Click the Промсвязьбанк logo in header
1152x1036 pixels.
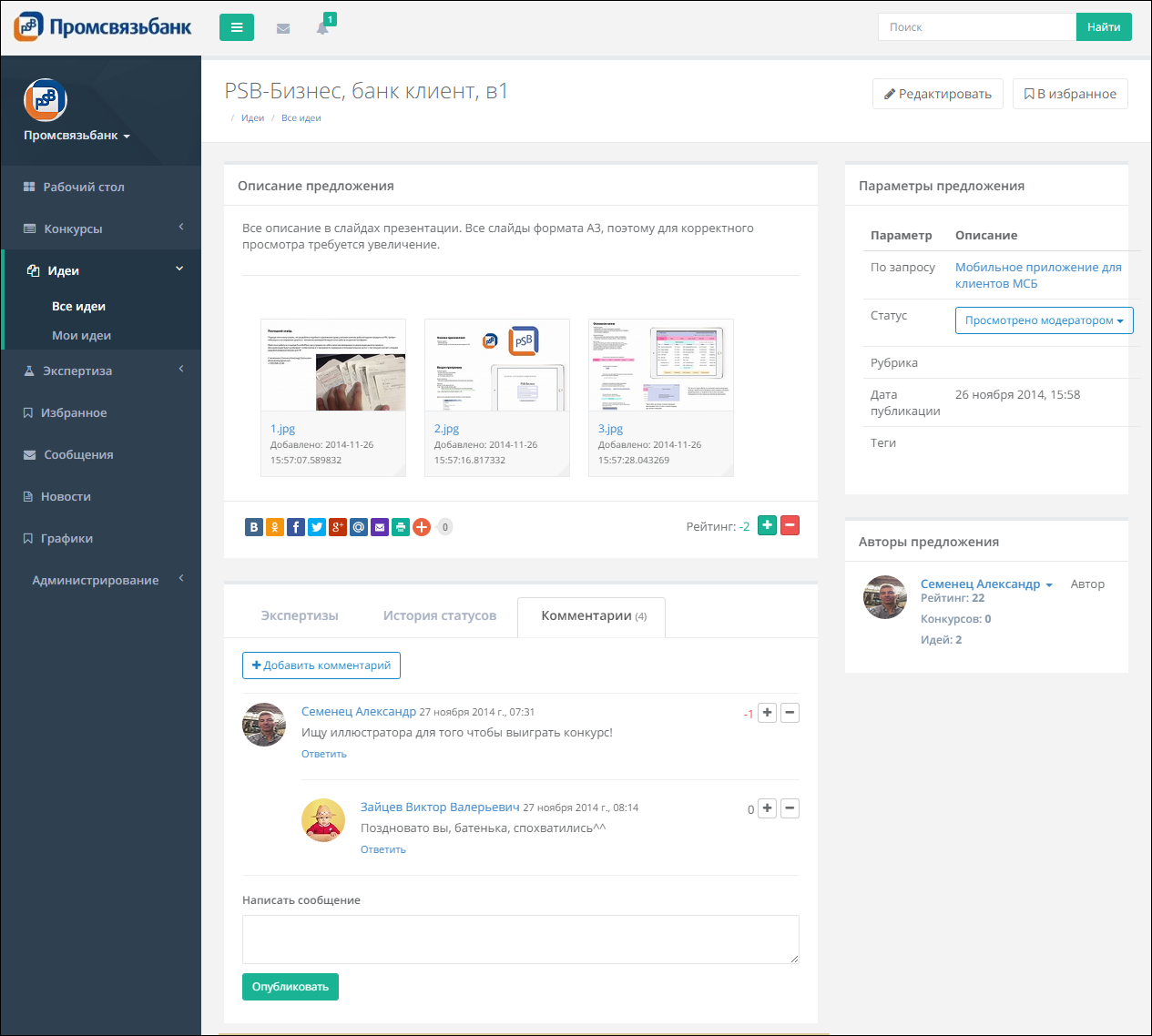(x=103, y=26)
